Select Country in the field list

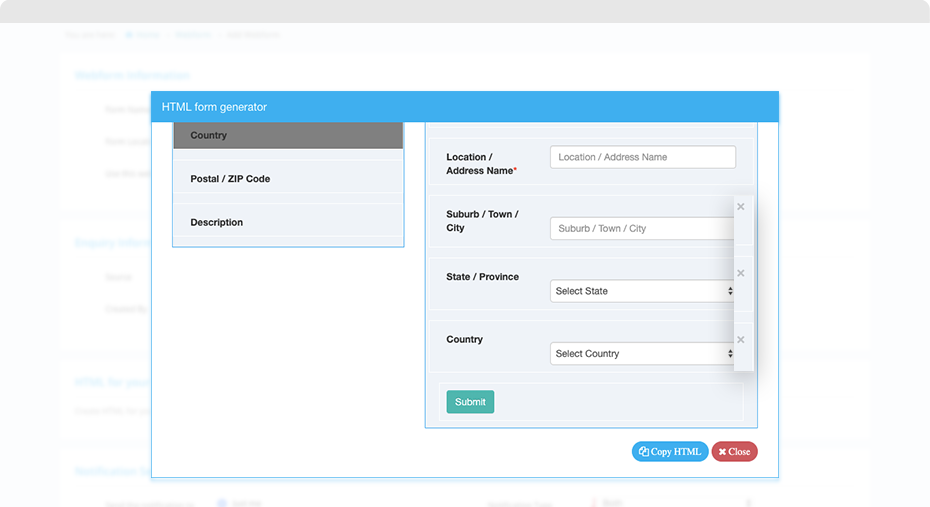288,135
